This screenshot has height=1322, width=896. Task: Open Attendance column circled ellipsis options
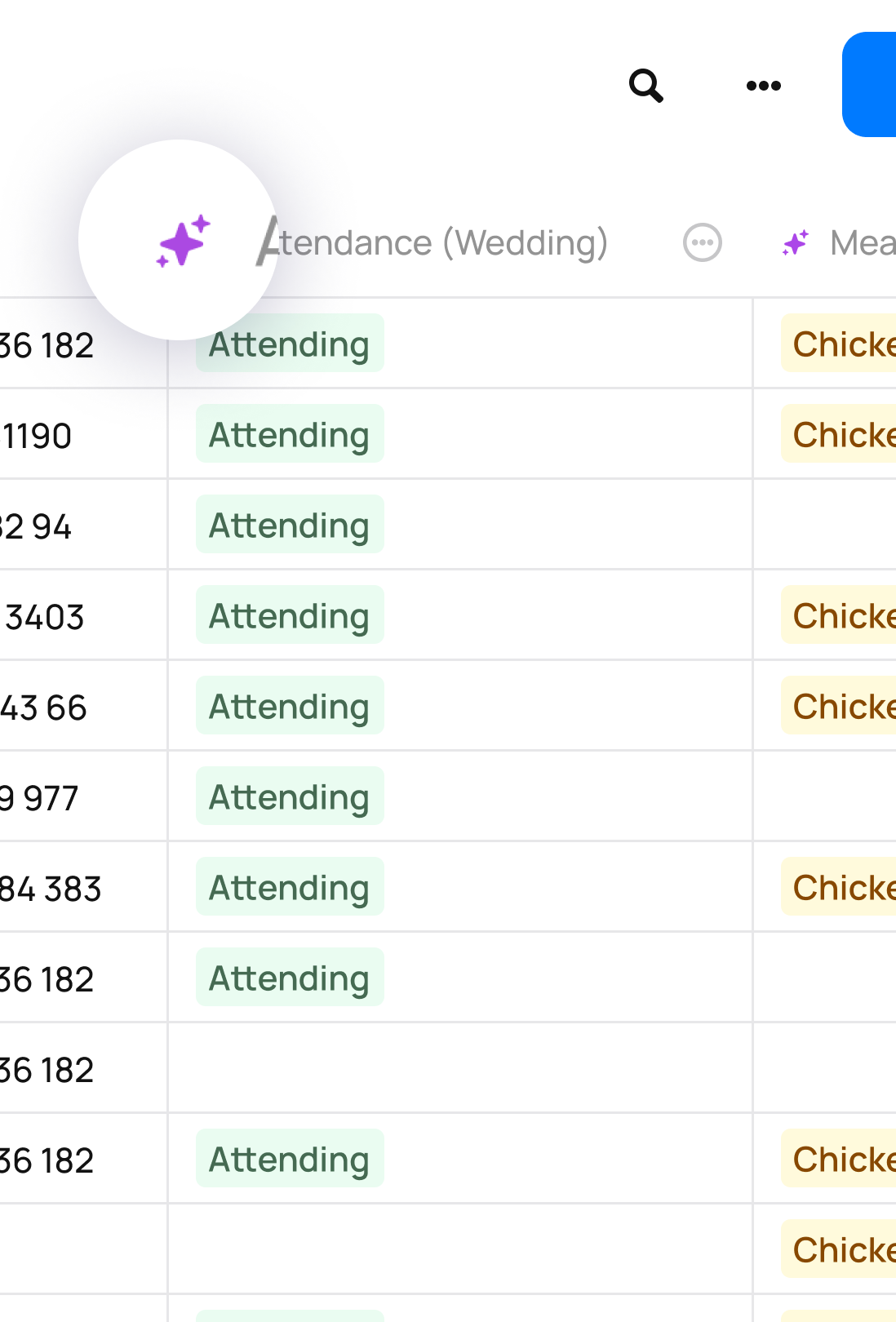click(x=703, y=242)
